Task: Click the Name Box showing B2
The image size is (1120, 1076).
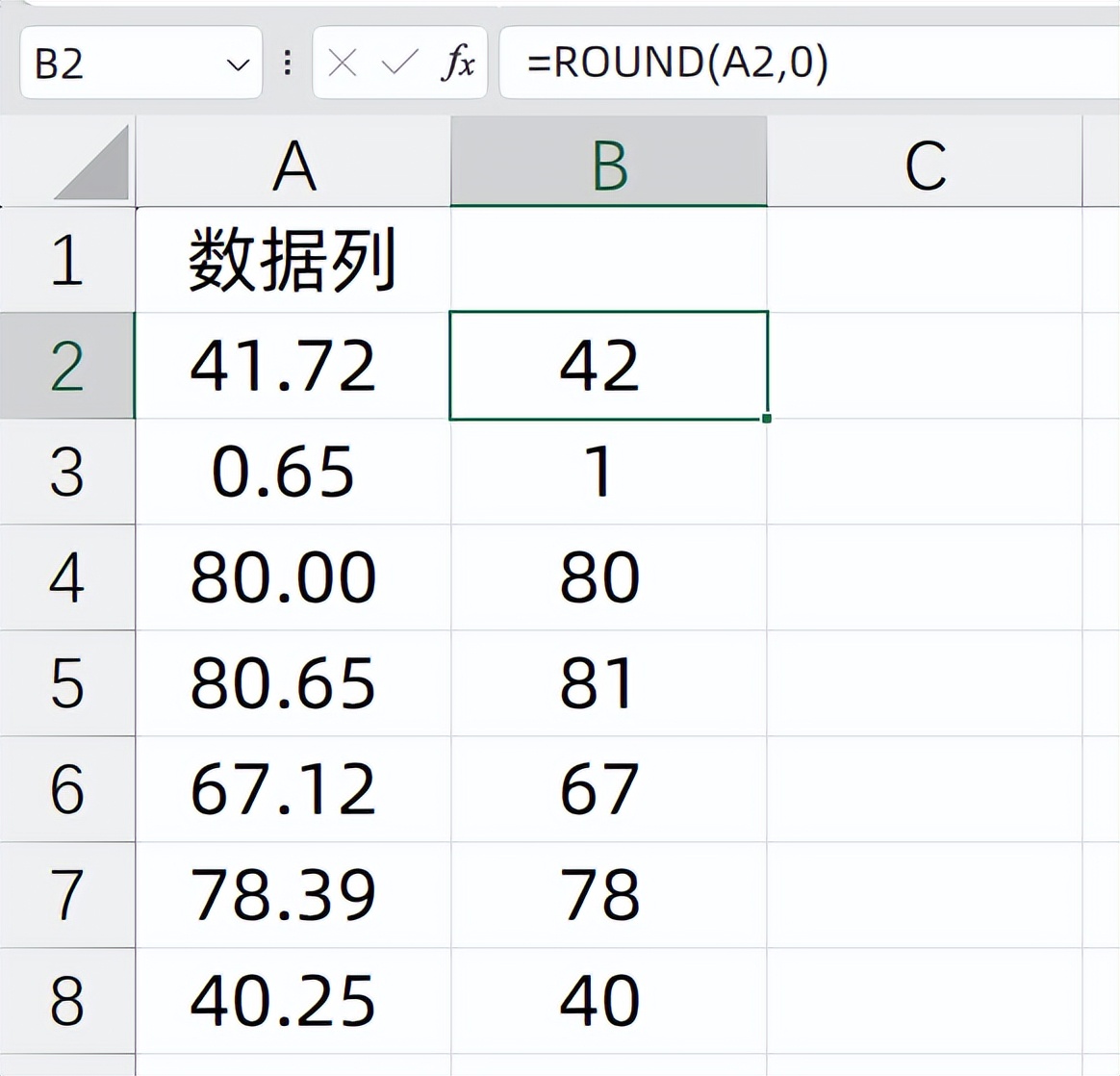Action: click(140, 63)
